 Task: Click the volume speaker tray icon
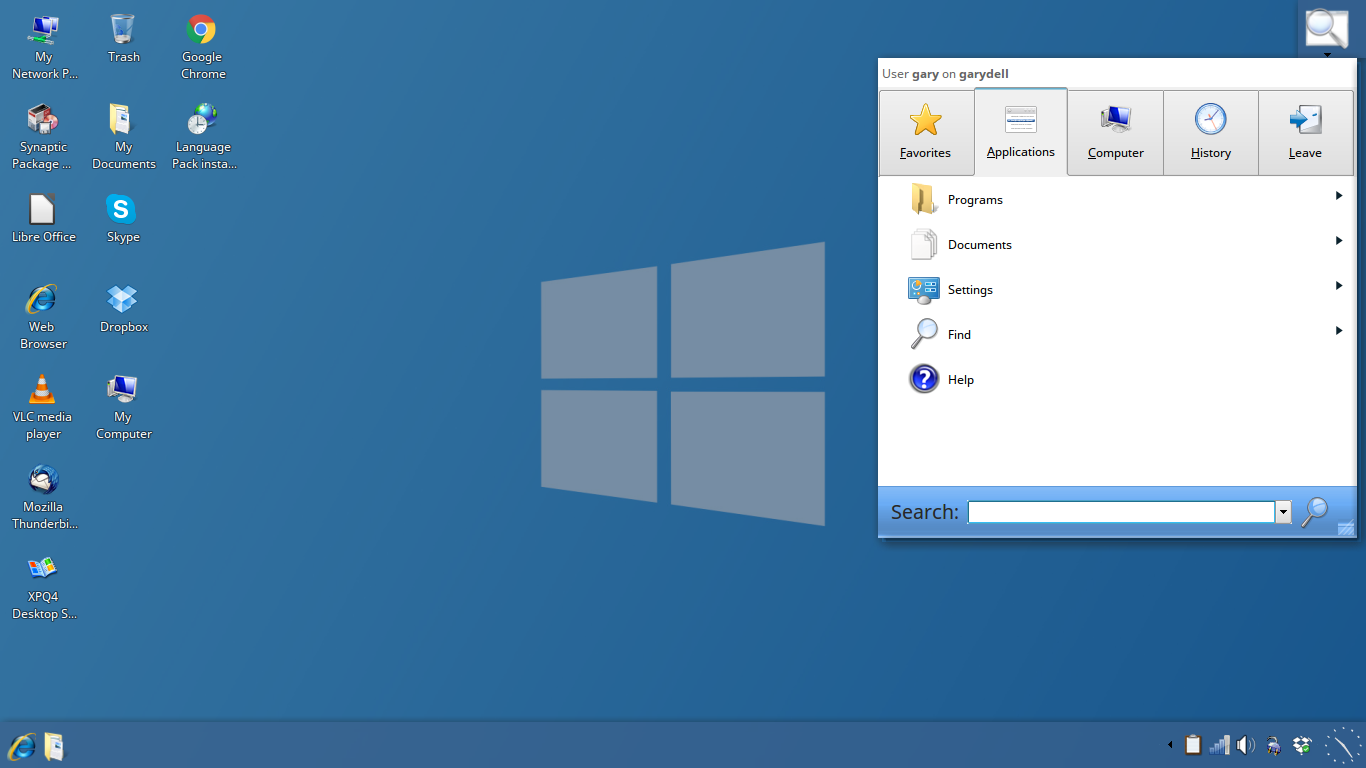[x=1245, y=745]
